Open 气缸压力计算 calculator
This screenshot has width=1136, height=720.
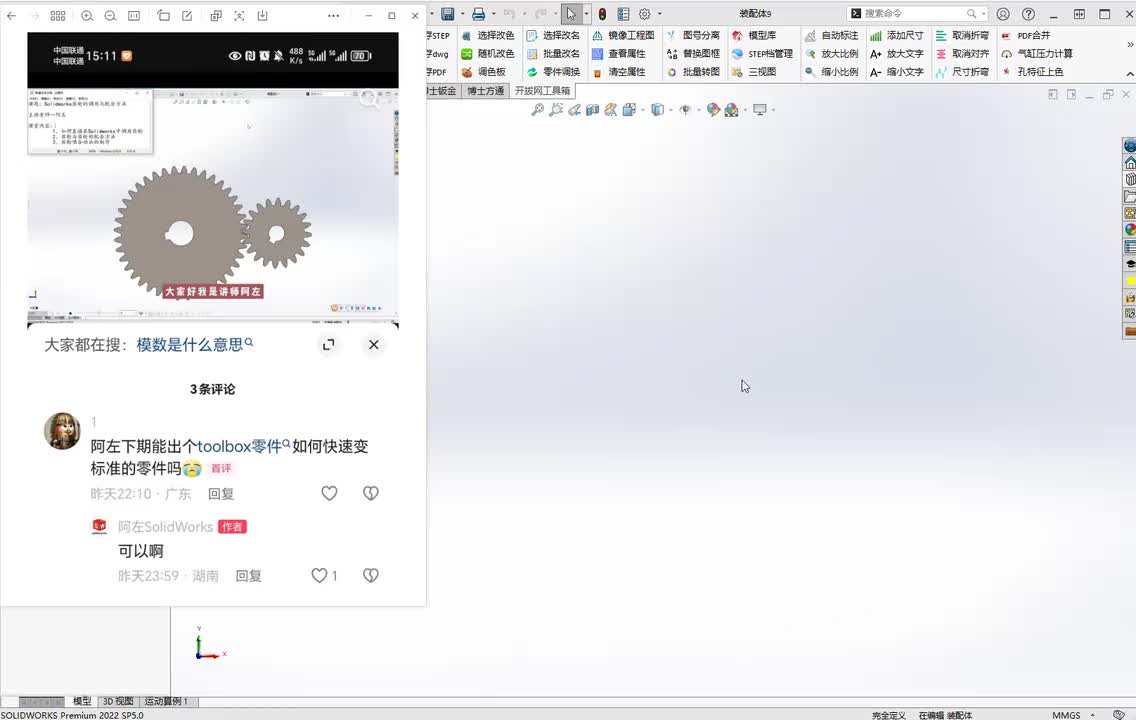pos(1037,54)
